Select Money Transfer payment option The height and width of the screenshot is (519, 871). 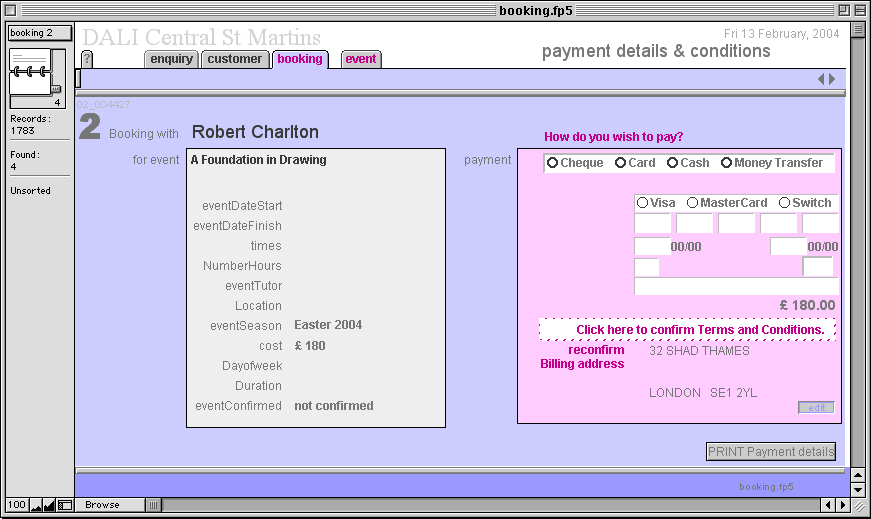point(726,163)
